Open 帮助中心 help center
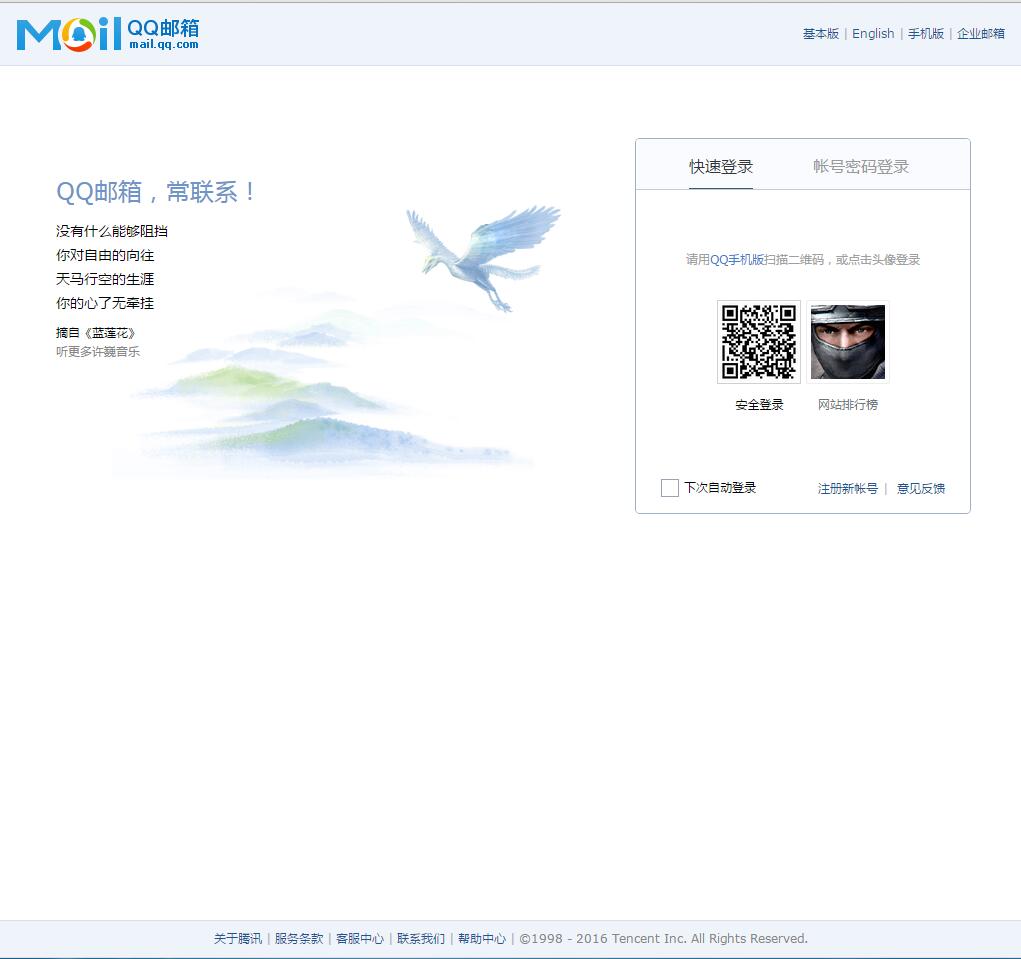This screenshot has height=959, width=1021. click(x=482, y=938)
